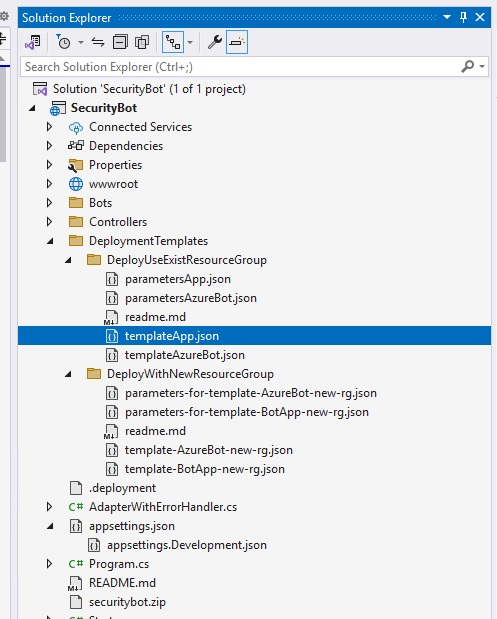Image resolution: width=497 pixels, height=619 pixels.
Task: Select appsettings.json file
Action: pos(132,526)
